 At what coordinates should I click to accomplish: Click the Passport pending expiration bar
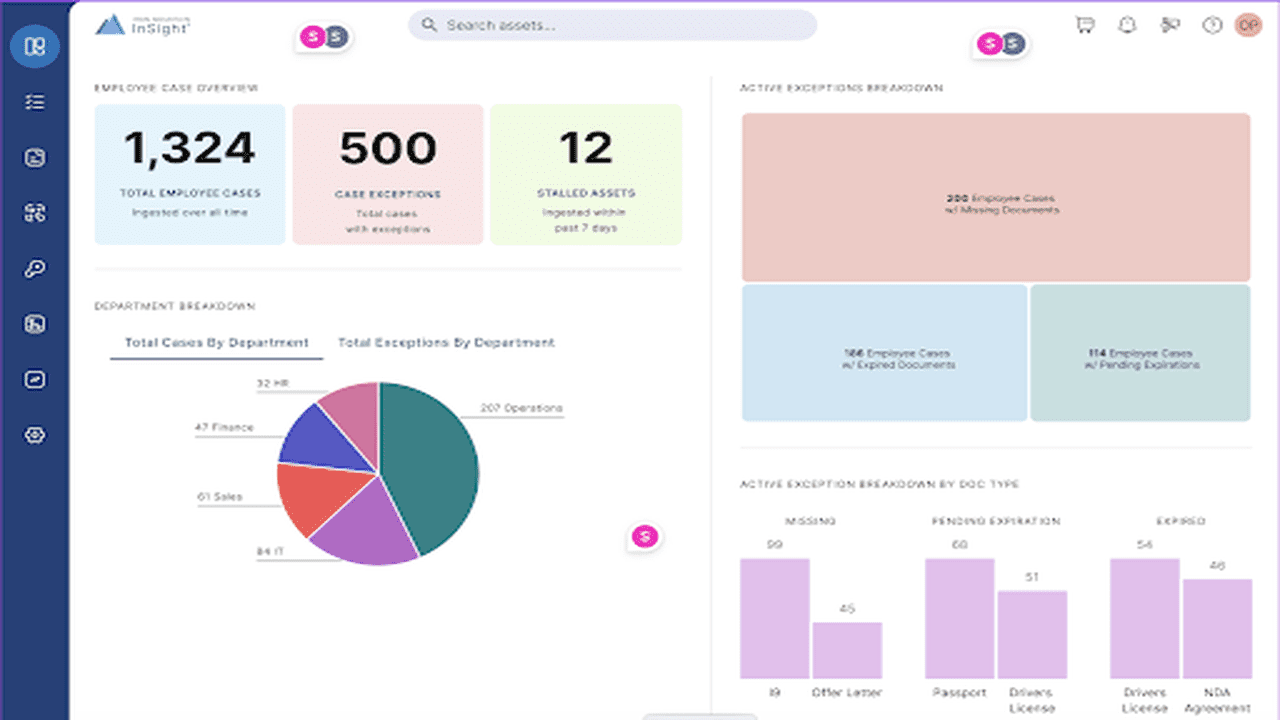click(959, 619)
